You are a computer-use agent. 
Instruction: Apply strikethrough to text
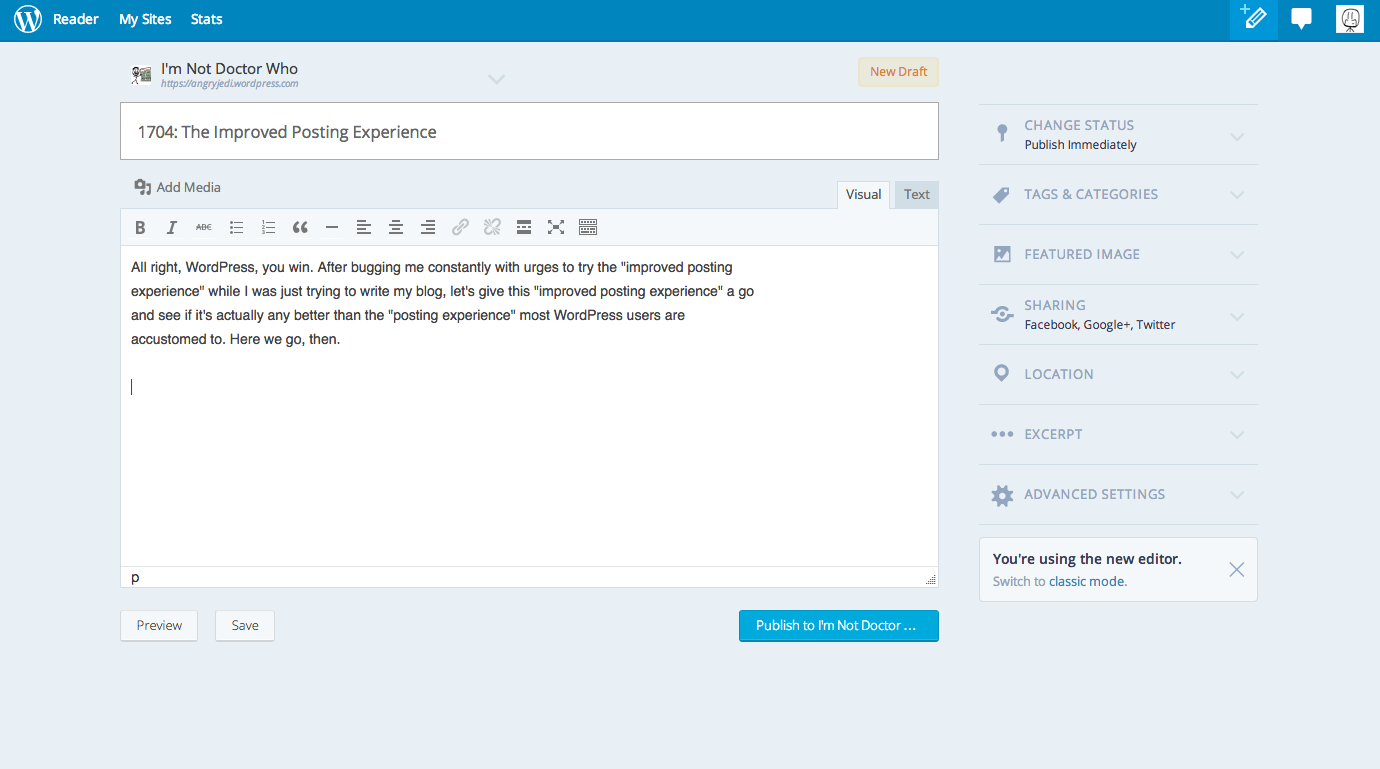point(204,227)
